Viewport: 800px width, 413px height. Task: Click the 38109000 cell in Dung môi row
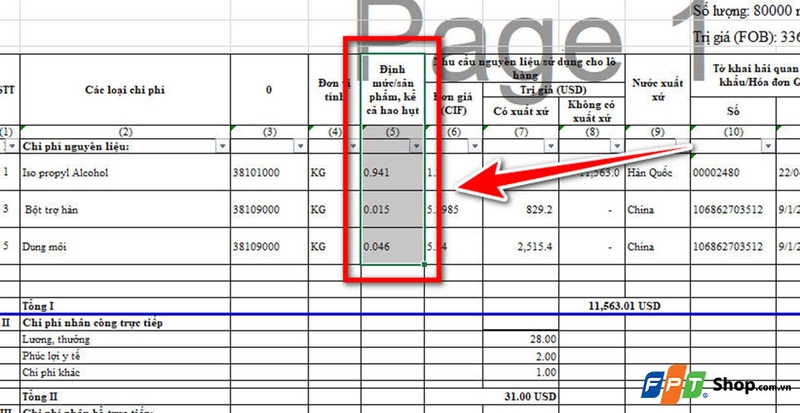(x=269, y=247)
